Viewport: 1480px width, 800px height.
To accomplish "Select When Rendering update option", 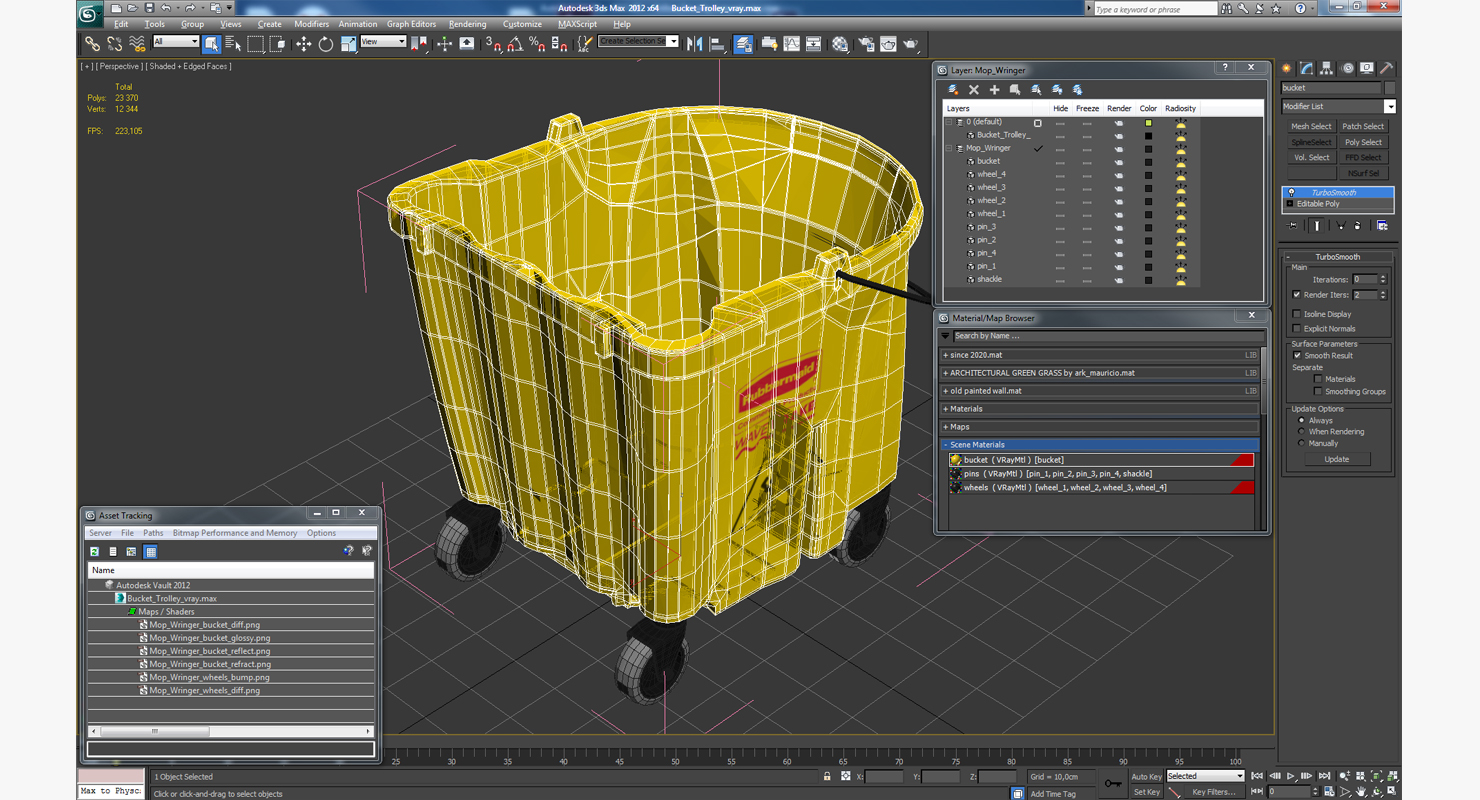I will [1301, 431].
